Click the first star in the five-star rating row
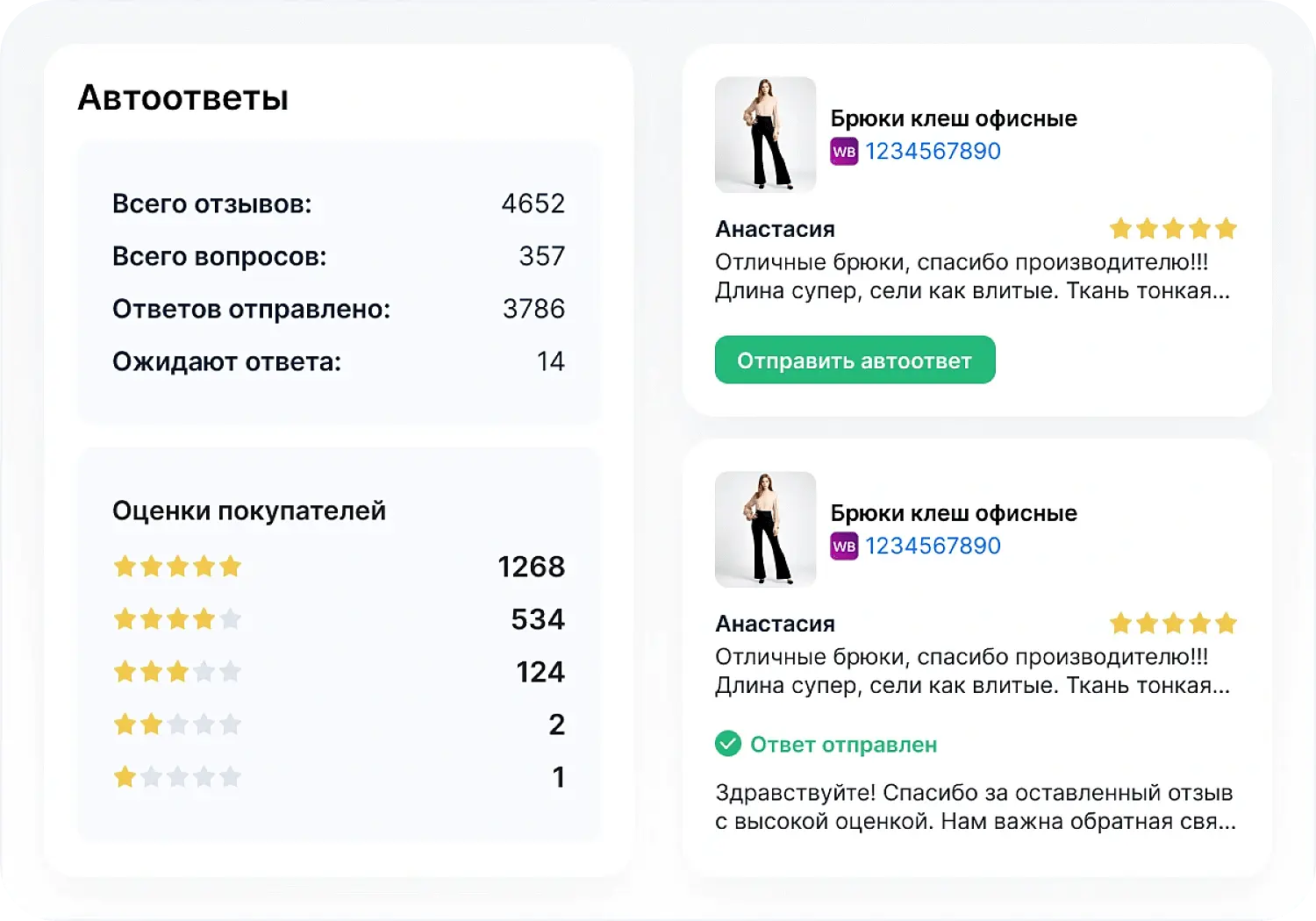 pyautogui.click(x=124, y=566)
